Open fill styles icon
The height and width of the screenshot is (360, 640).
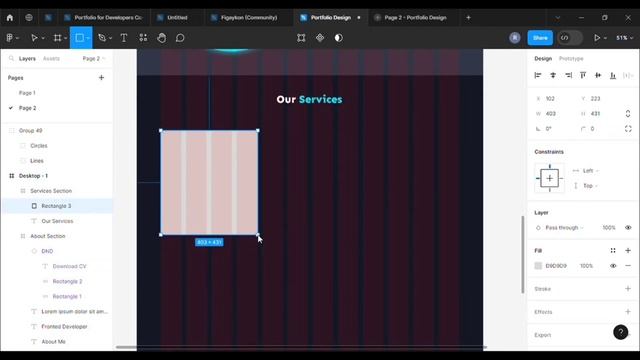pos(613,251)
